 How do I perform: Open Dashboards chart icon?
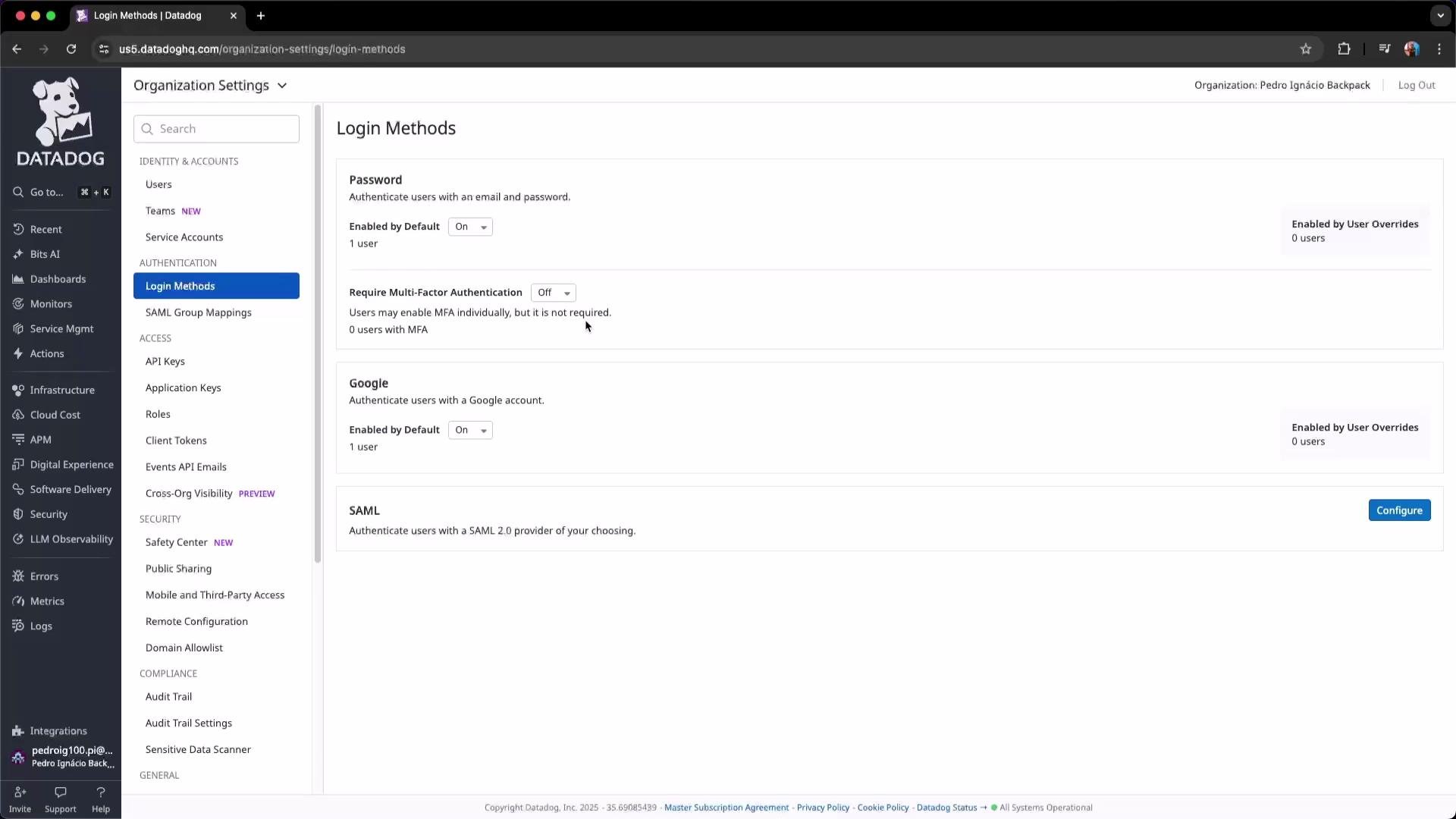pos(18,279)
